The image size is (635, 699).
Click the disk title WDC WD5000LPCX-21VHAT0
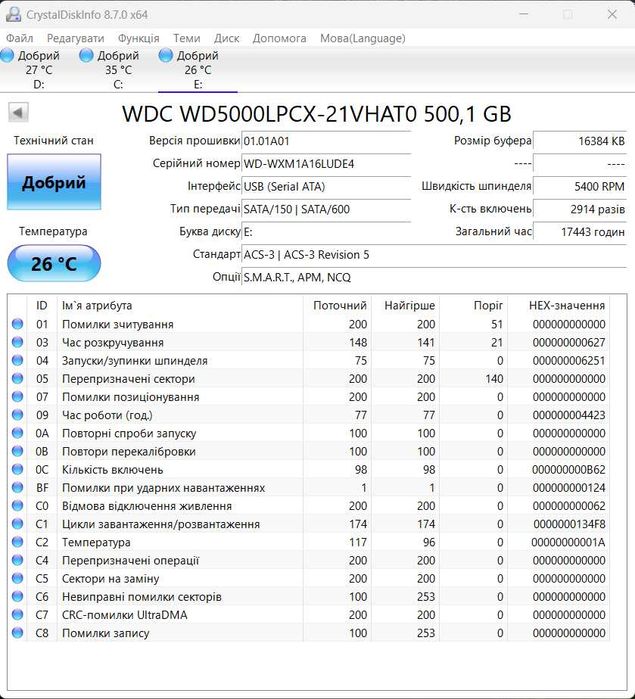(x=269, y=114)
